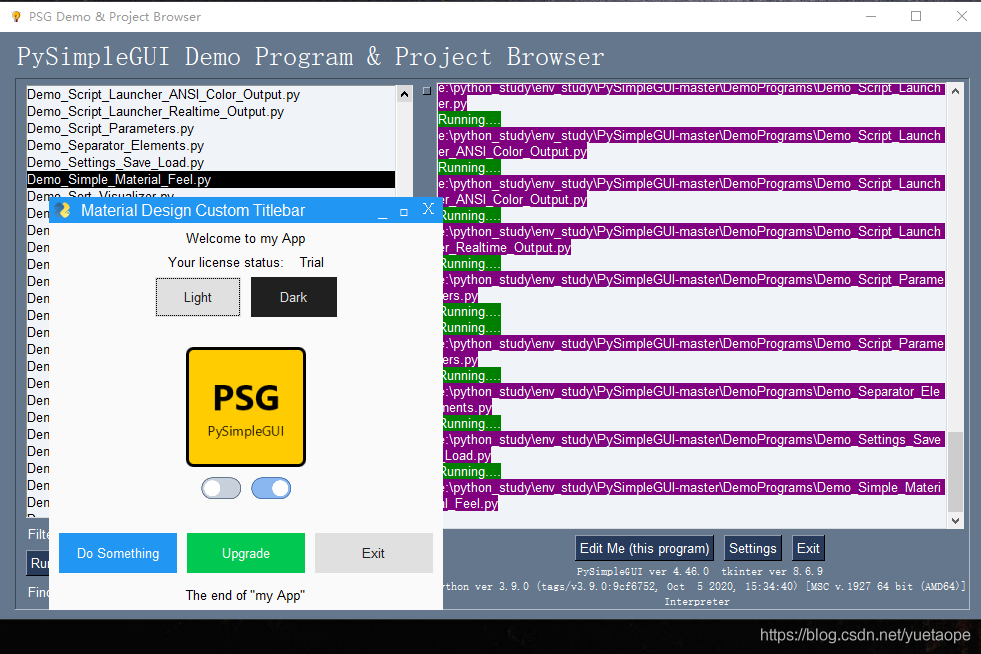Choose the Dark theme button
This screenshot has width=981, height=654.
pyautogui.click(x=293, y=297)
